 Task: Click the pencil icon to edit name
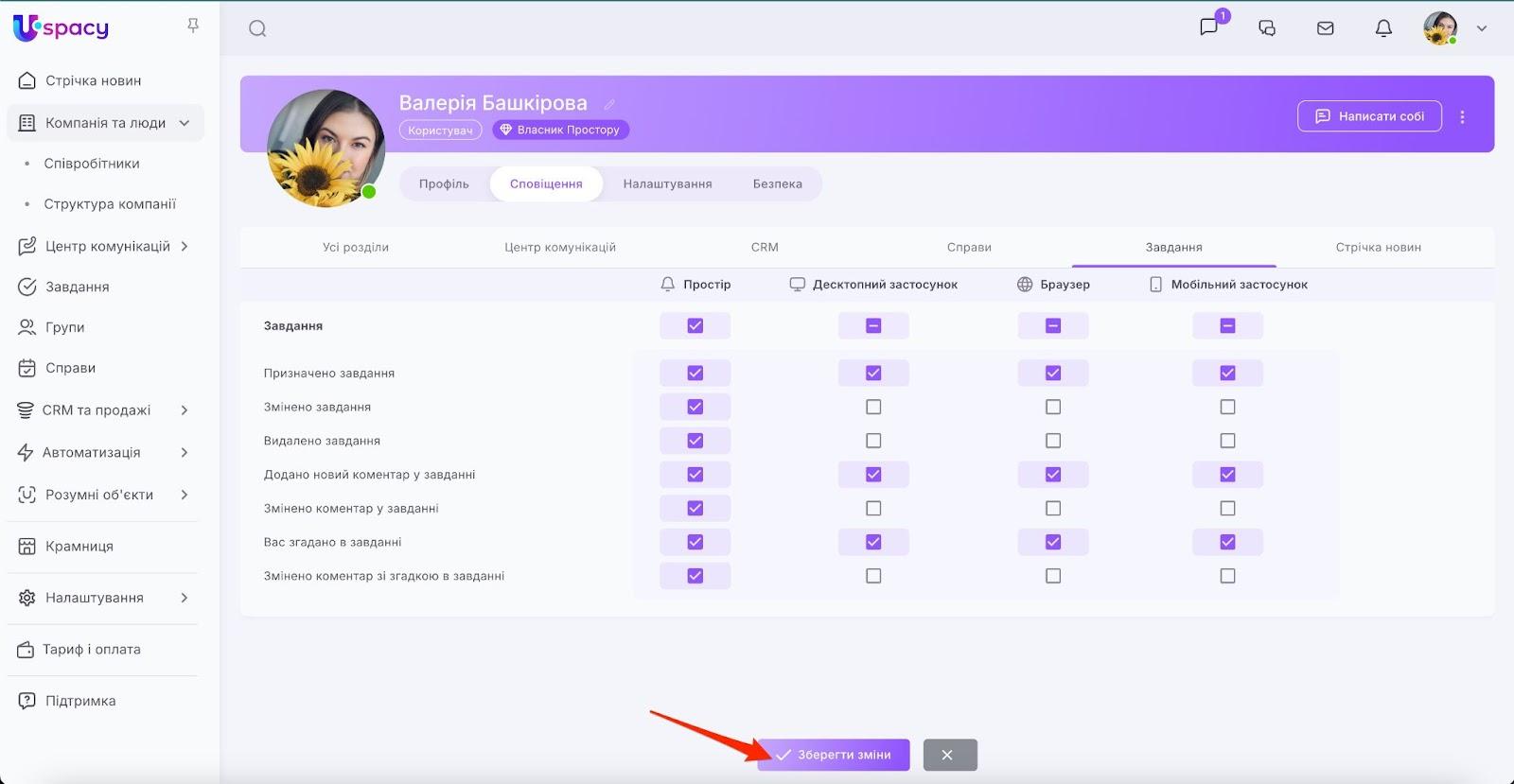(609, 104)
